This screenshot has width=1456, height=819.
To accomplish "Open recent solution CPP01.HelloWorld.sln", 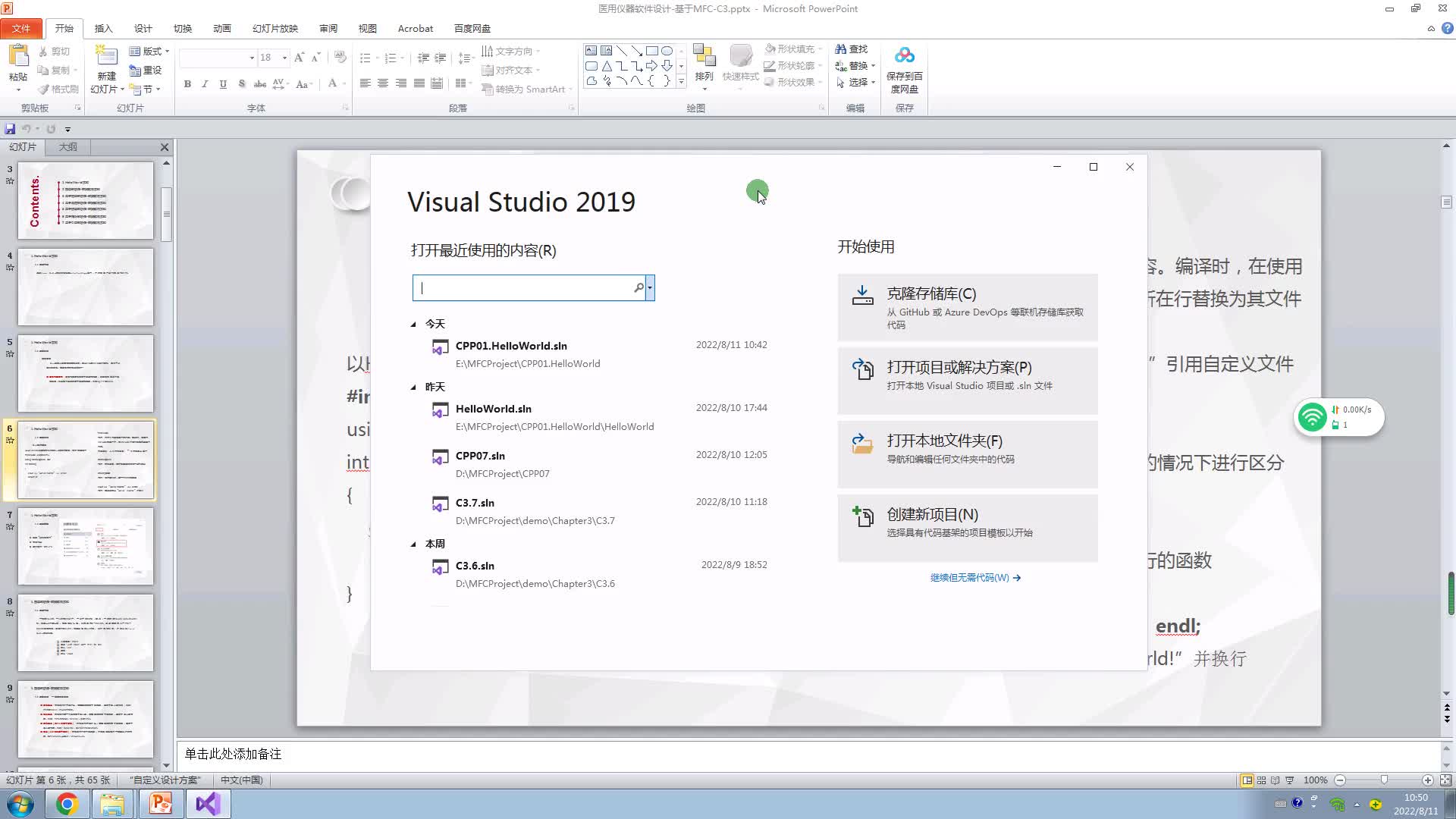I will pos(599,354).
